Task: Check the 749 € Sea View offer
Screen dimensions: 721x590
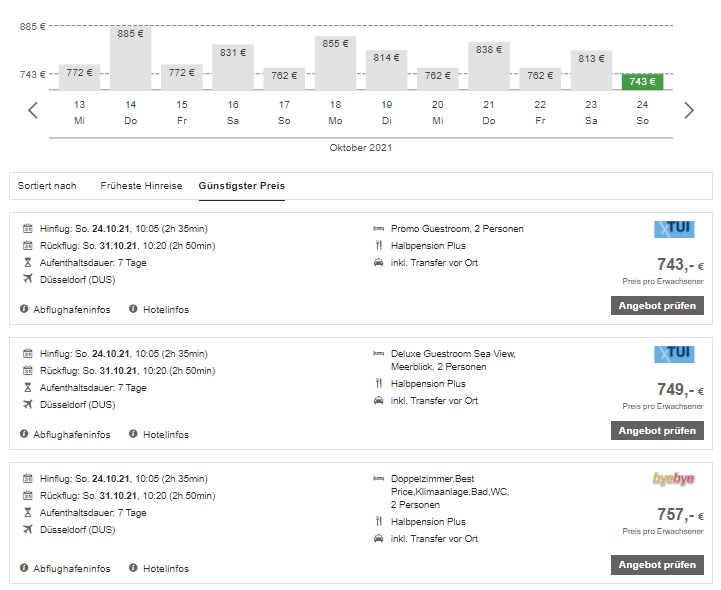Action: coord(656,431)
